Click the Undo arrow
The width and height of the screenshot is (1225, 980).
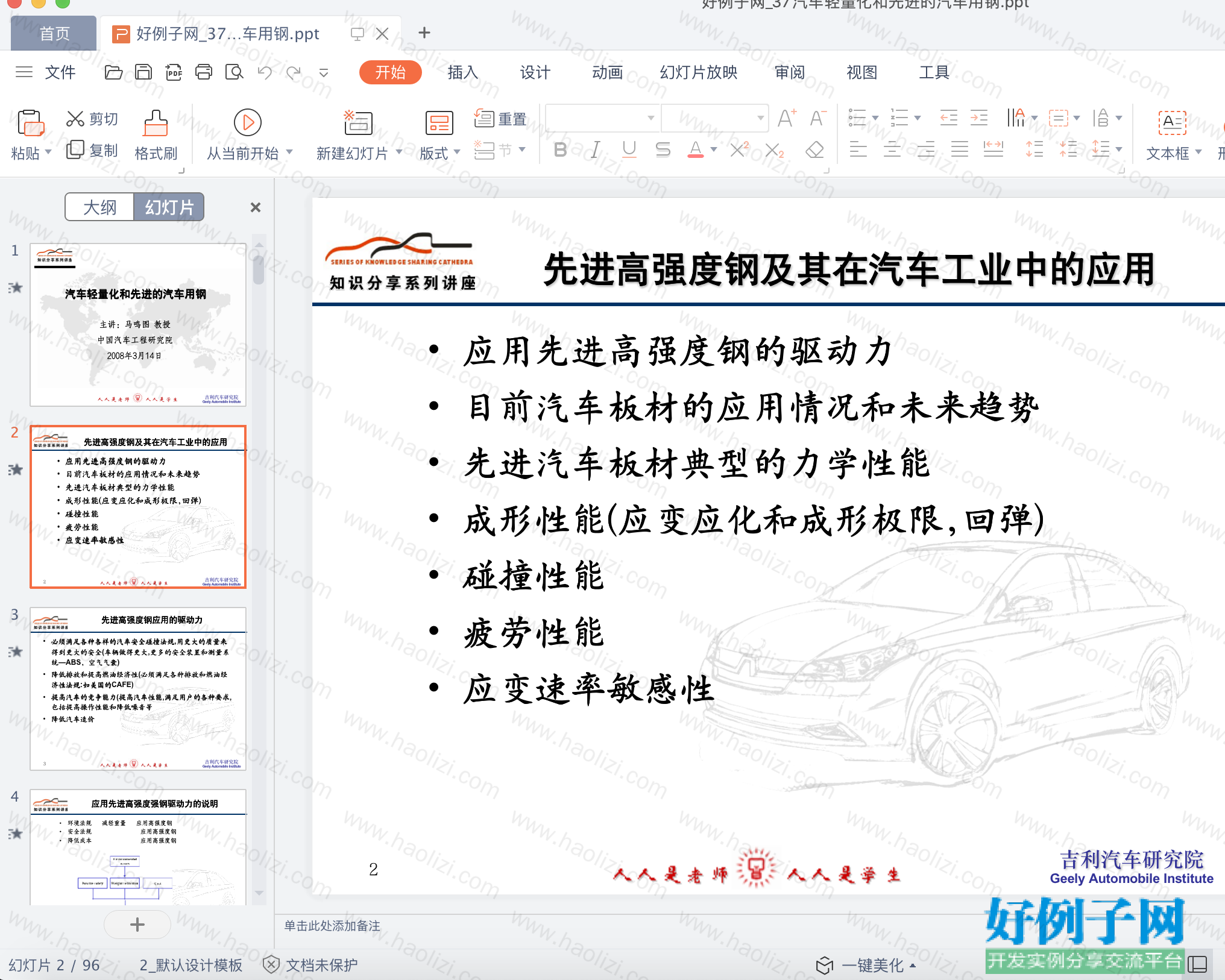point(265,72)
